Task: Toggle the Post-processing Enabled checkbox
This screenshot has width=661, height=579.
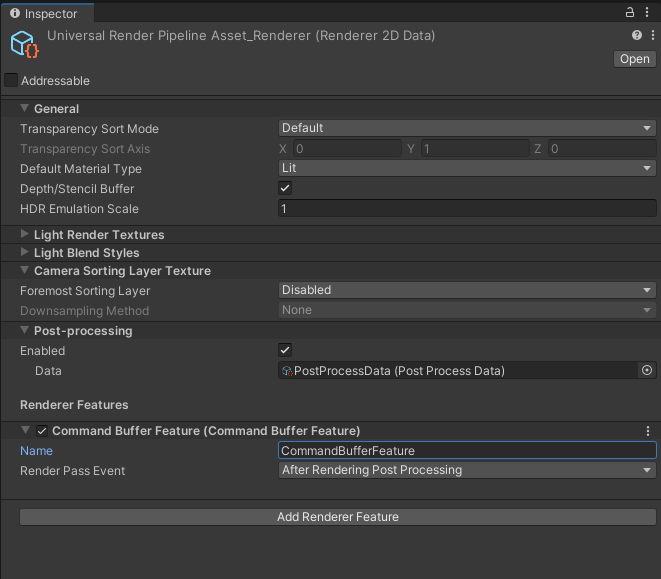Action: [285, 350]
